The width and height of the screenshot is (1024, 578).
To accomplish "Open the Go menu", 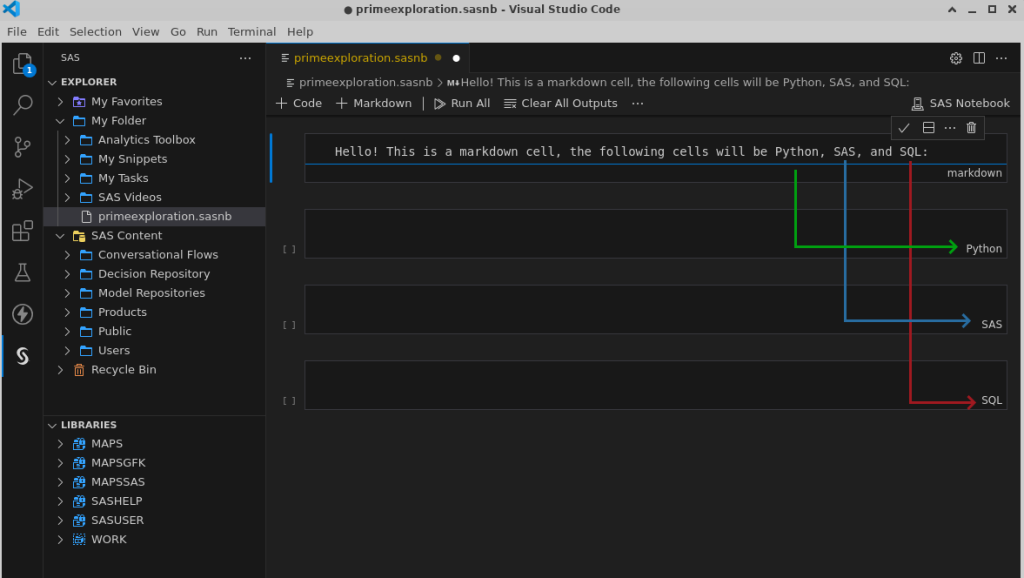I will (178, 32).
